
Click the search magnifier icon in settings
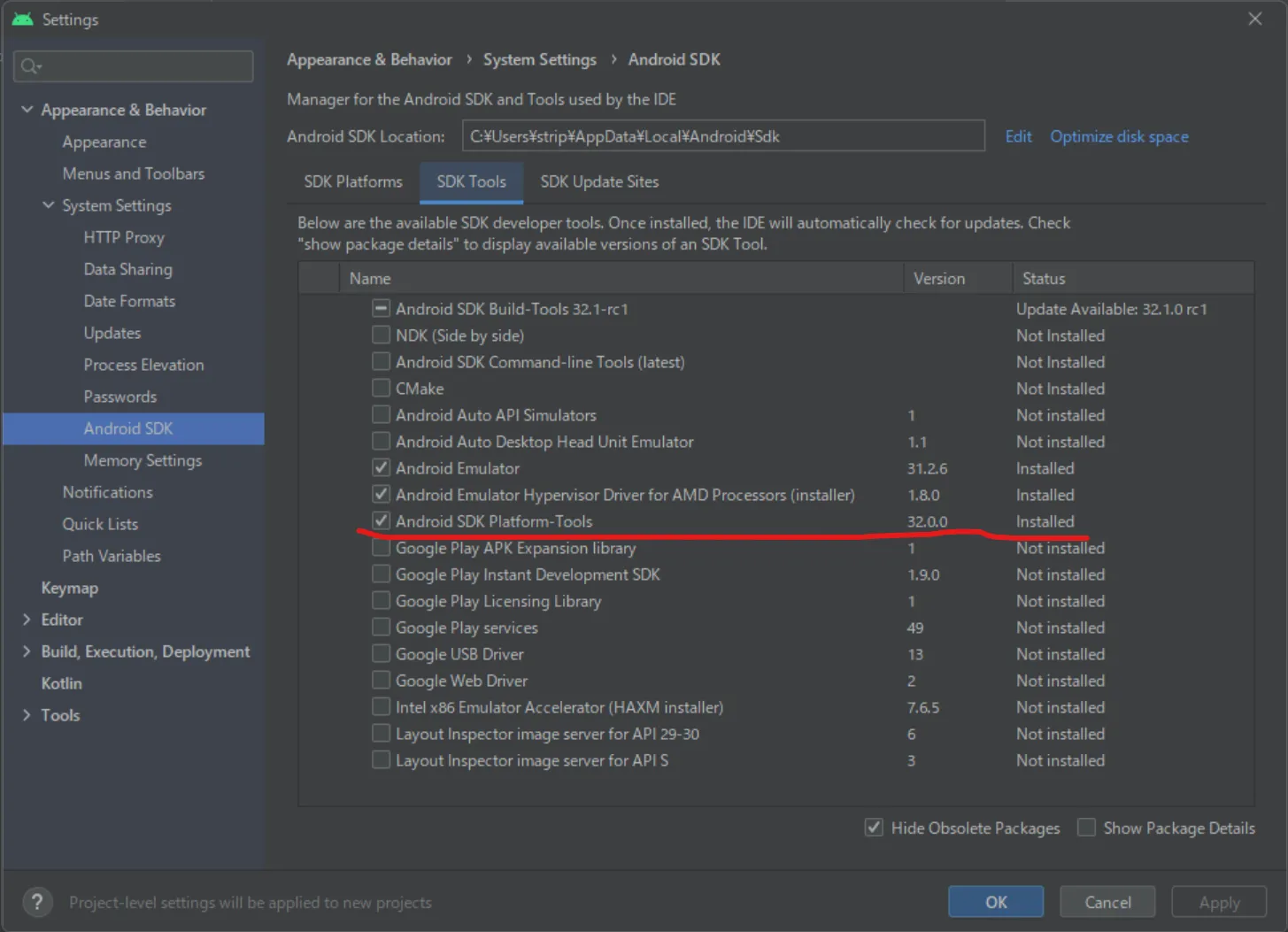click(29, 66)
